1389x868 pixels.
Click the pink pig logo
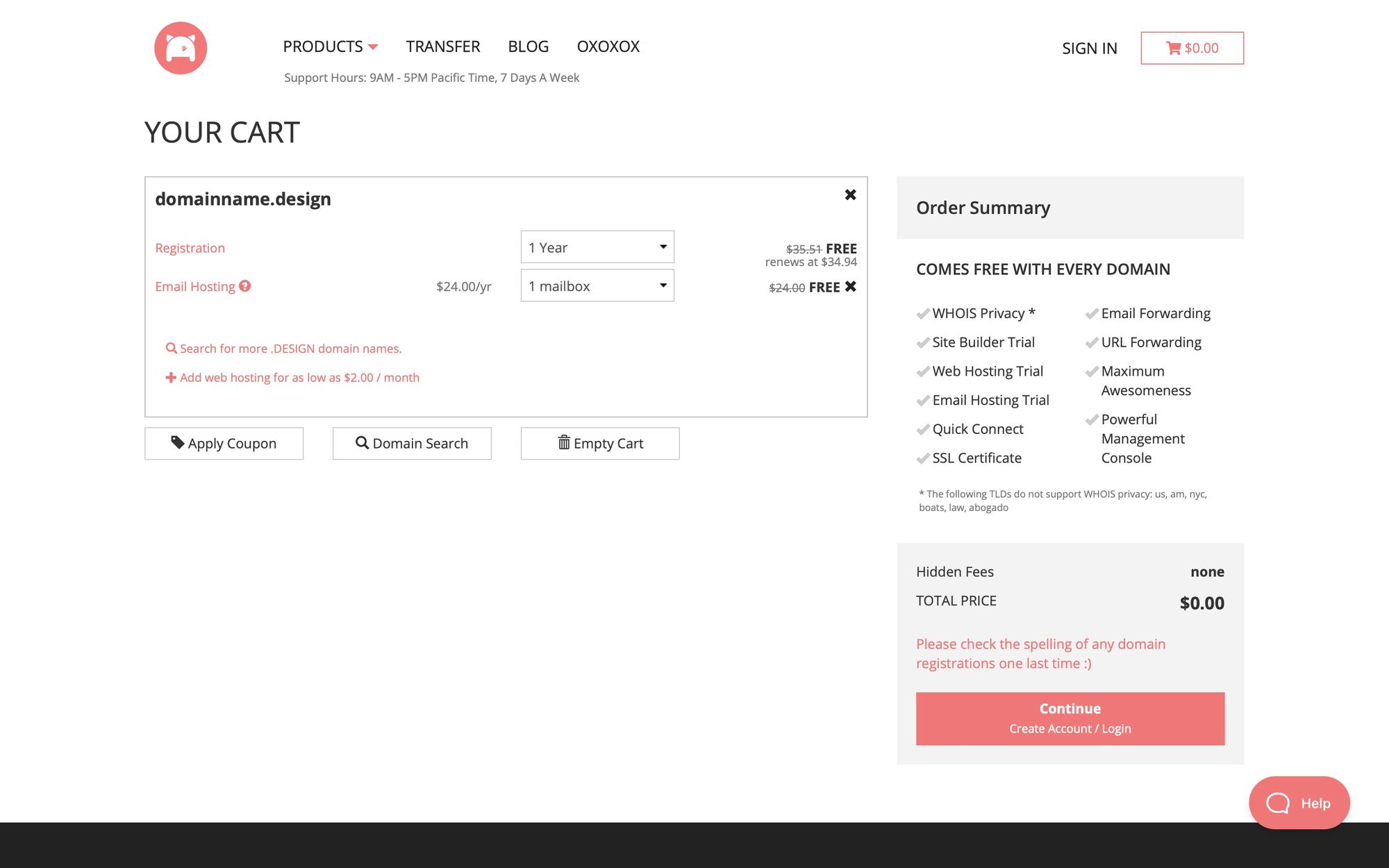pyautogui.click(x=181, y=48)
